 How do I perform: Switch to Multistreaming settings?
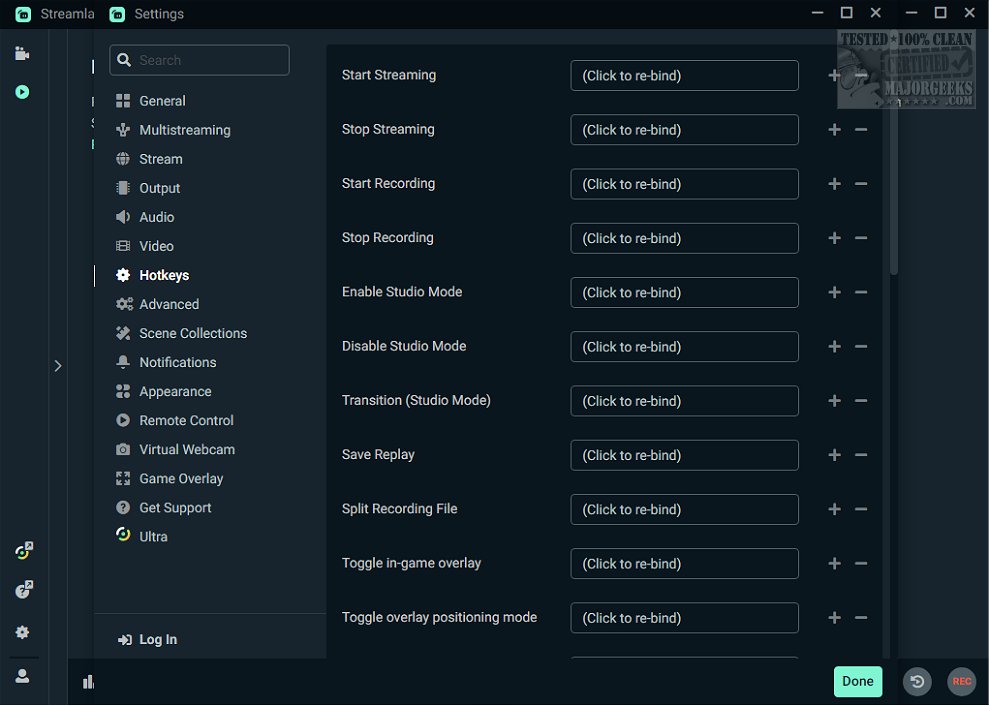184,130
